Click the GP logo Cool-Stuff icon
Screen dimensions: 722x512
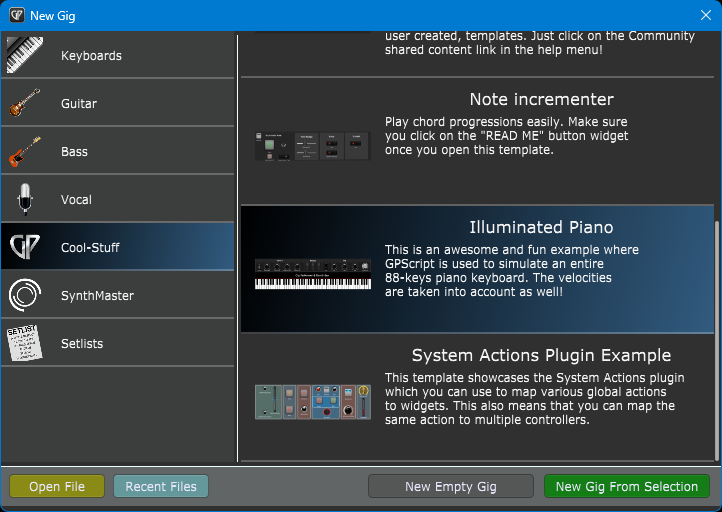[x=25, y=247]
